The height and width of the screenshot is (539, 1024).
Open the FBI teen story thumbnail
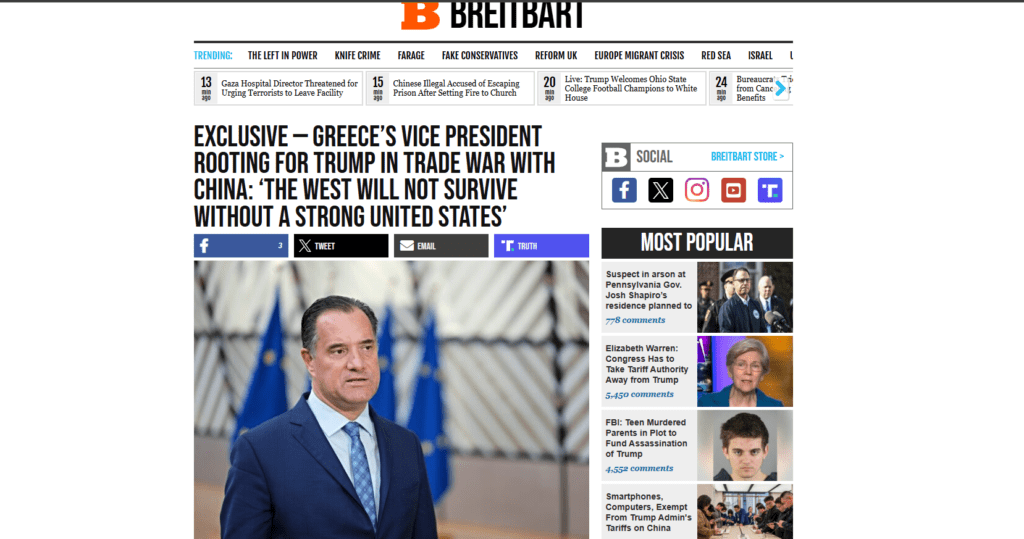[x=744, y=446]
